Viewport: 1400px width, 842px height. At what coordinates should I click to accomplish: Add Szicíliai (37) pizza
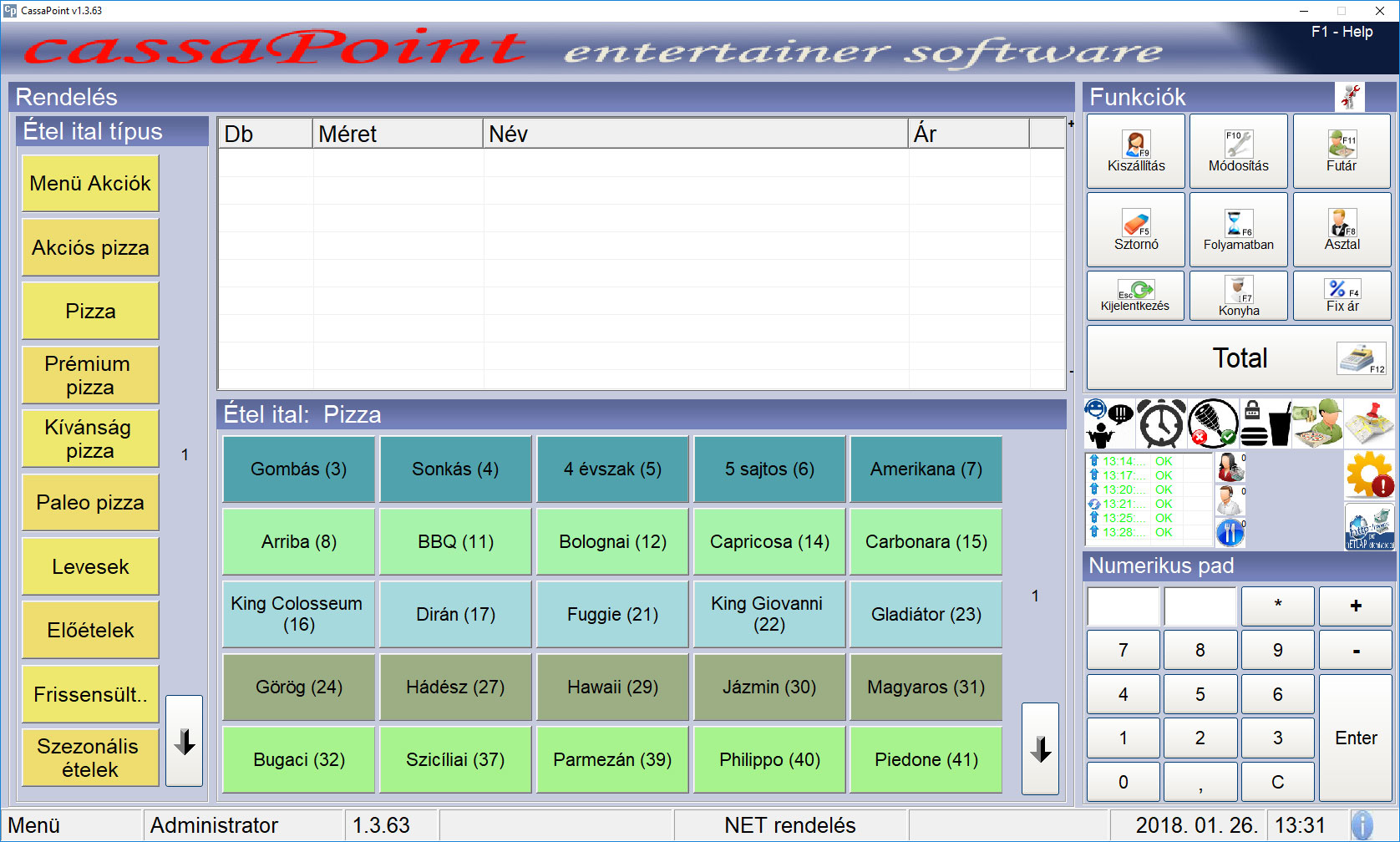pos(455,760)
